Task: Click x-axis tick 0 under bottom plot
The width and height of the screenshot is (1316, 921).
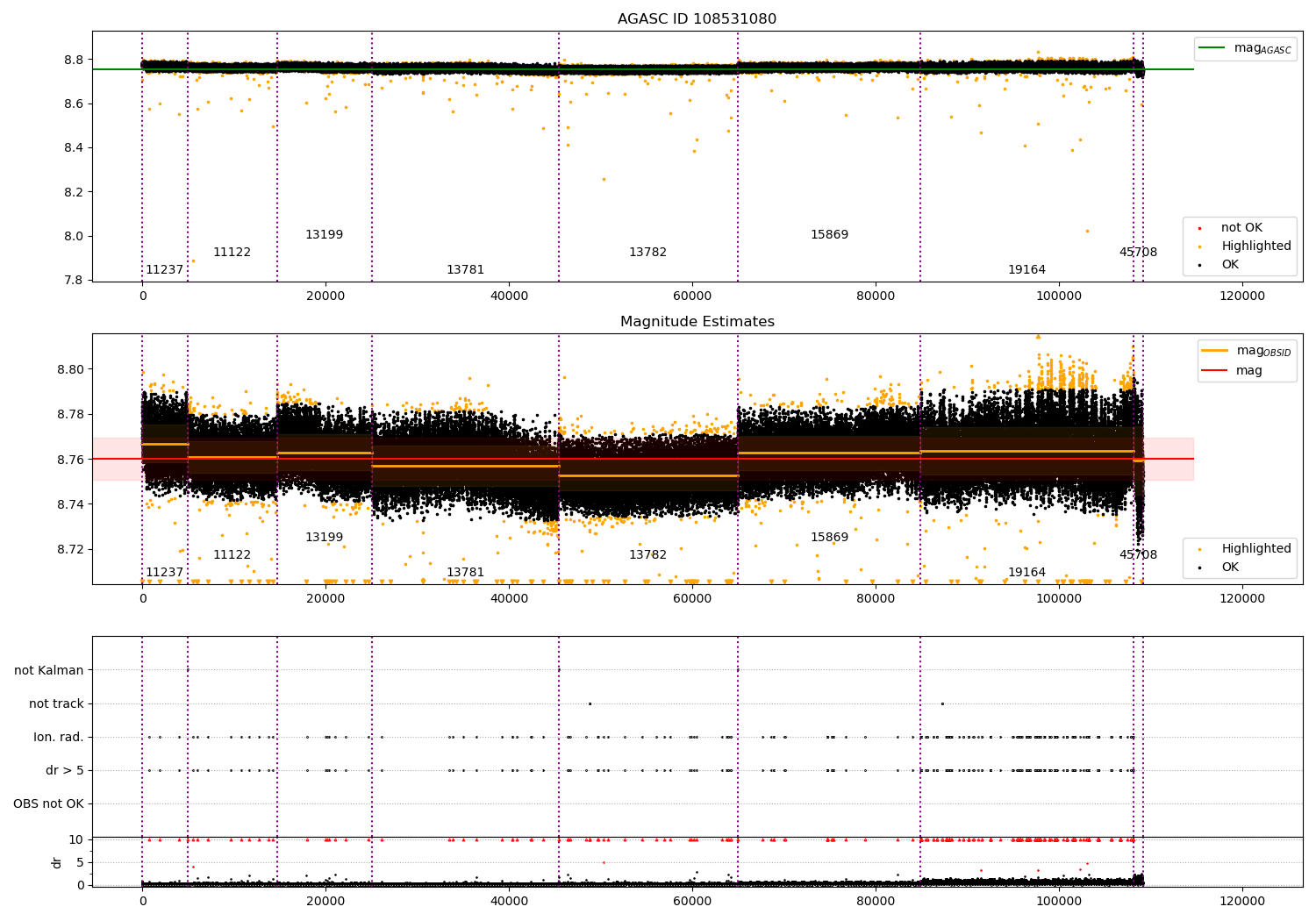Action: tap(142, 902)
